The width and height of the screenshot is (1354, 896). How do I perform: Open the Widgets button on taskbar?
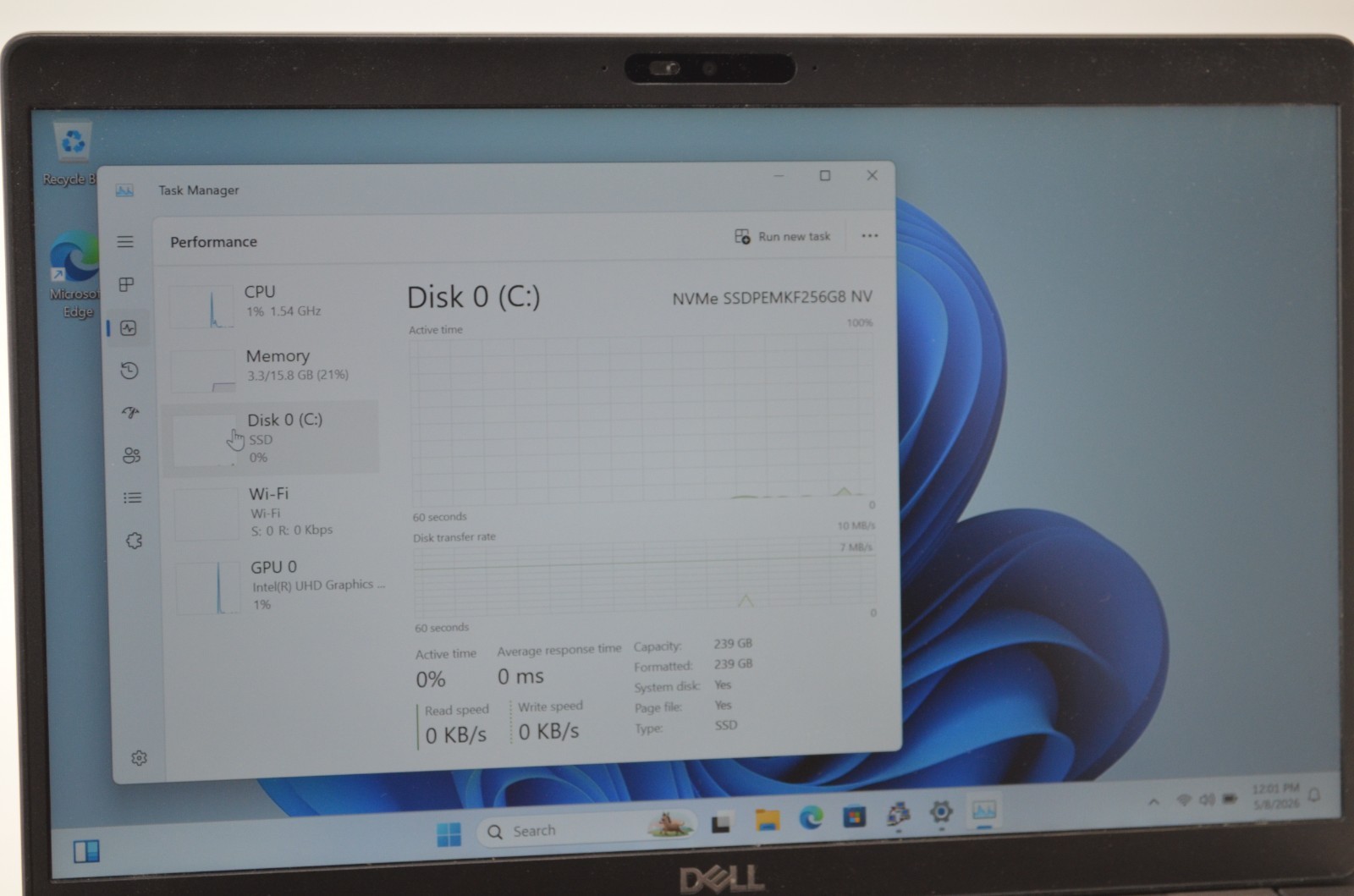click(x=86, y=850)
